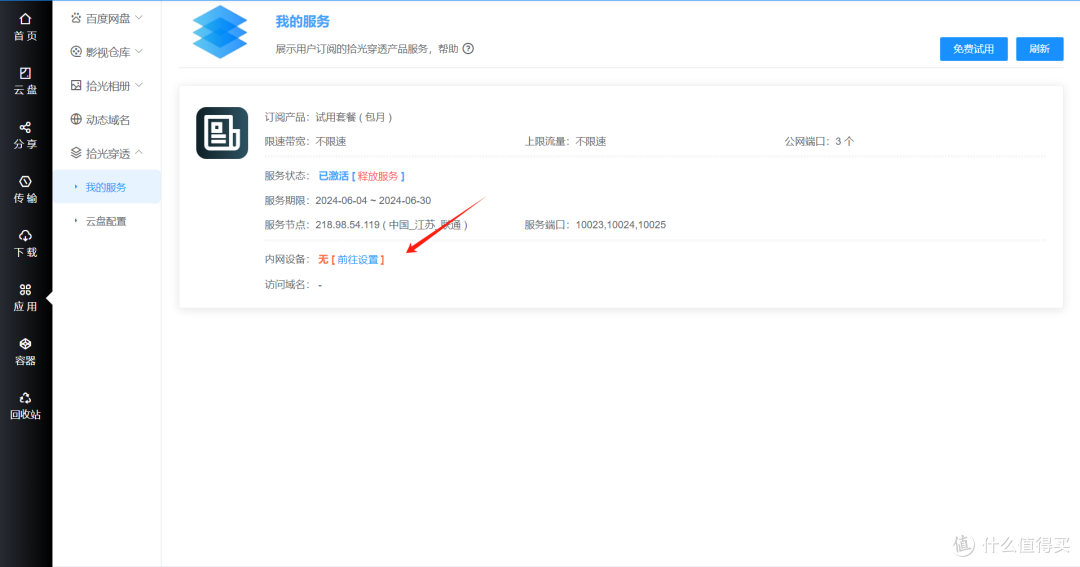1080x567 pixels.
Task: Open 动态域名 menu entry
Action: (x=107, y=119)
